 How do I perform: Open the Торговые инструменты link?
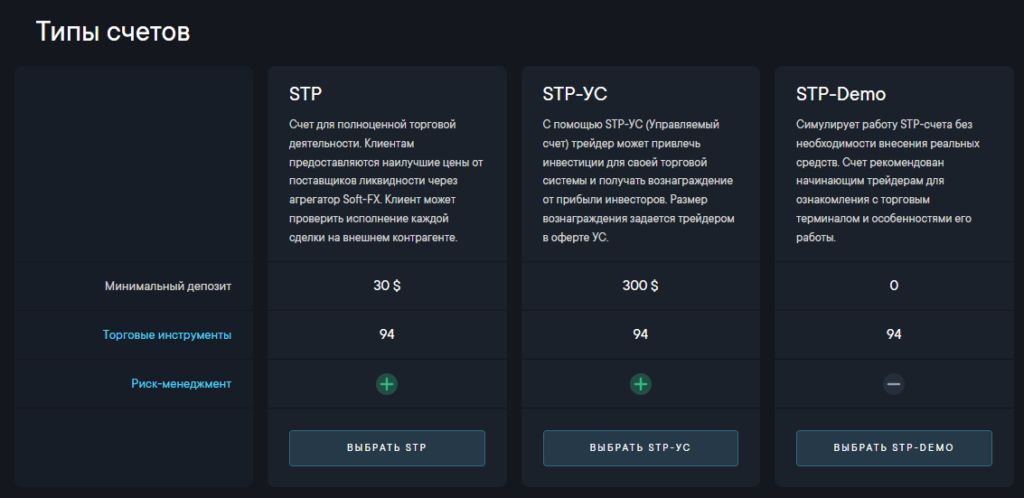click(x=167, y=335)
